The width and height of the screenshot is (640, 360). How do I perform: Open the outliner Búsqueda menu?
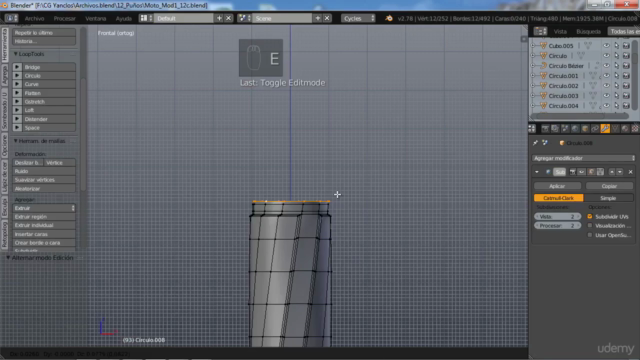pyautogui.click(x=588, y=31)
